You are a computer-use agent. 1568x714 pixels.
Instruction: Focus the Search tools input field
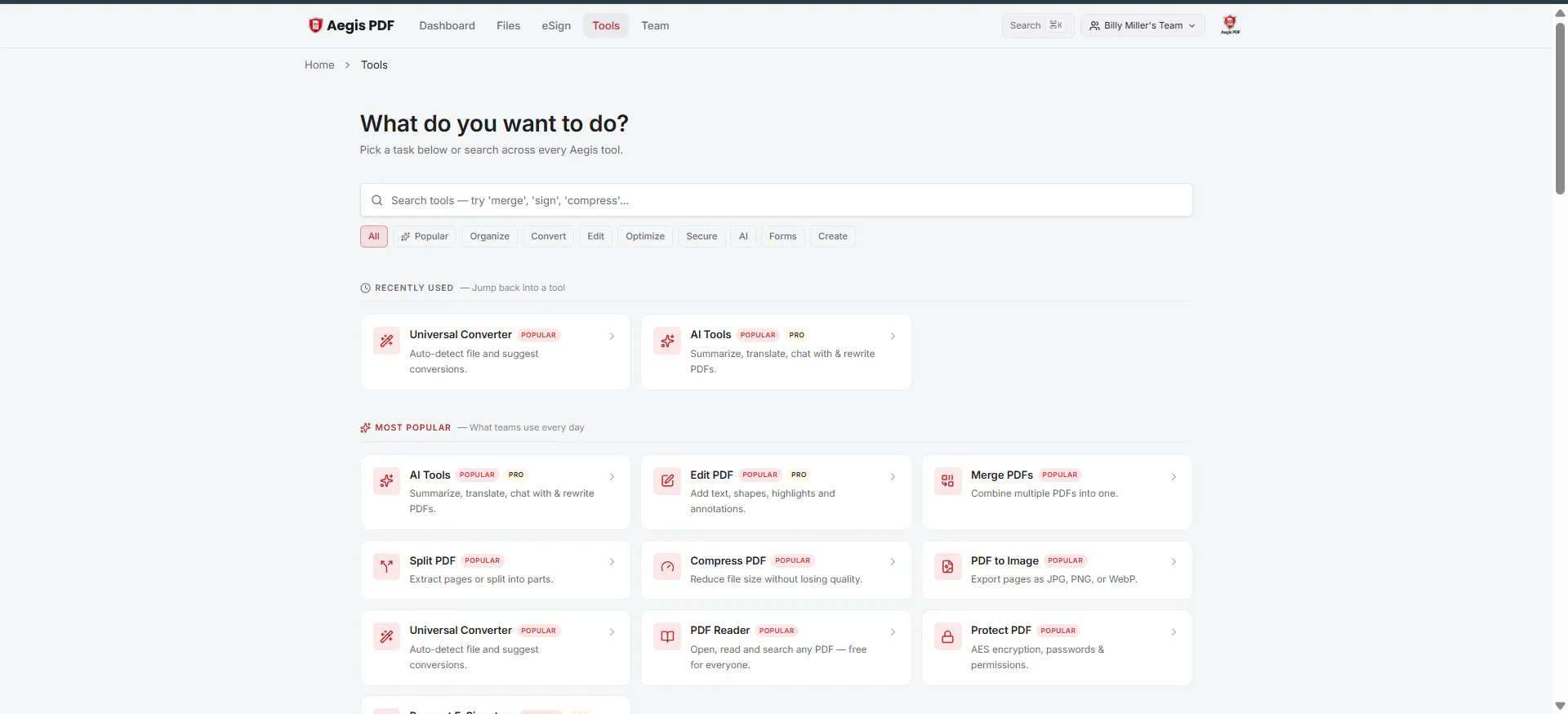tap(776, 200)
